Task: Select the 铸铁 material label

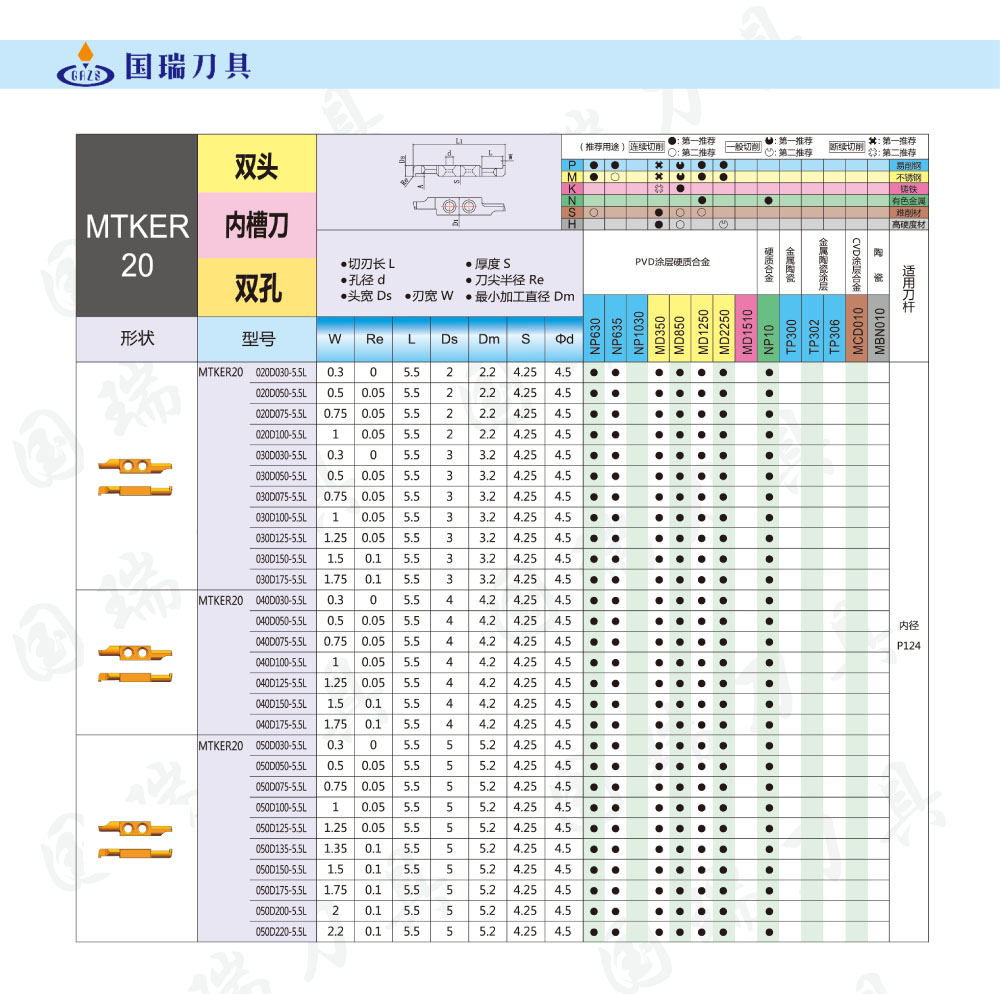Action: click(909, 189)
